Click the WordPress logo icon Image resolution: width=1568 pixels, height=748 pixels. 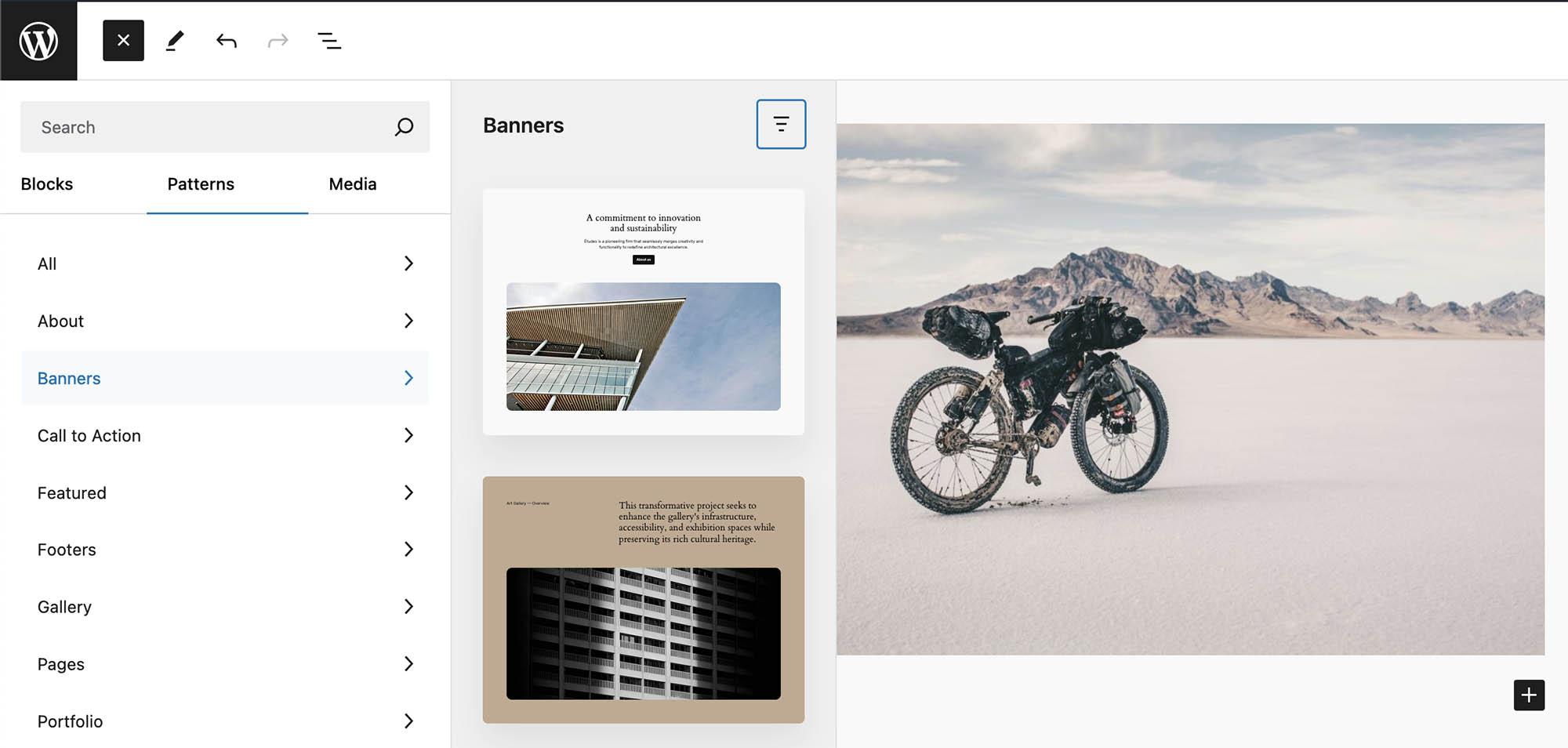pyautogui.click(x=38, y=41)
